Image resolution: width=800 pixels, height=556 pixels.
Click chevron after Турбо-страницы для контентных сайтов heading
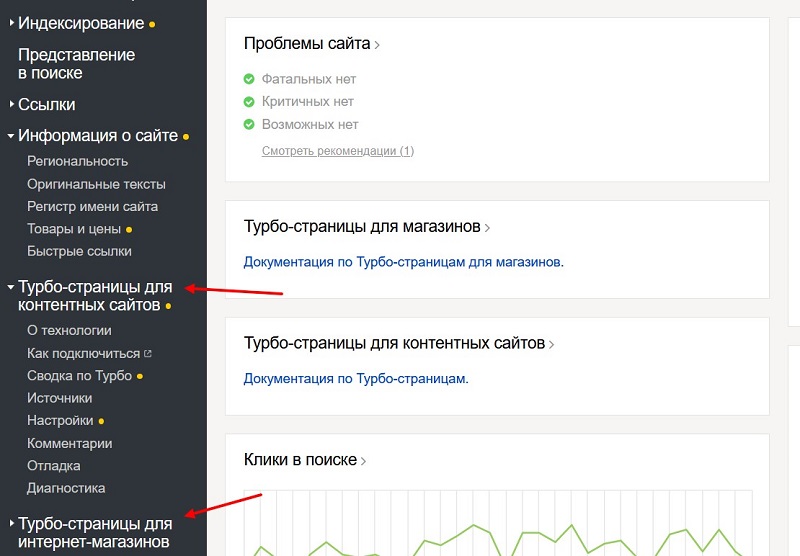[x=552, y=344]
